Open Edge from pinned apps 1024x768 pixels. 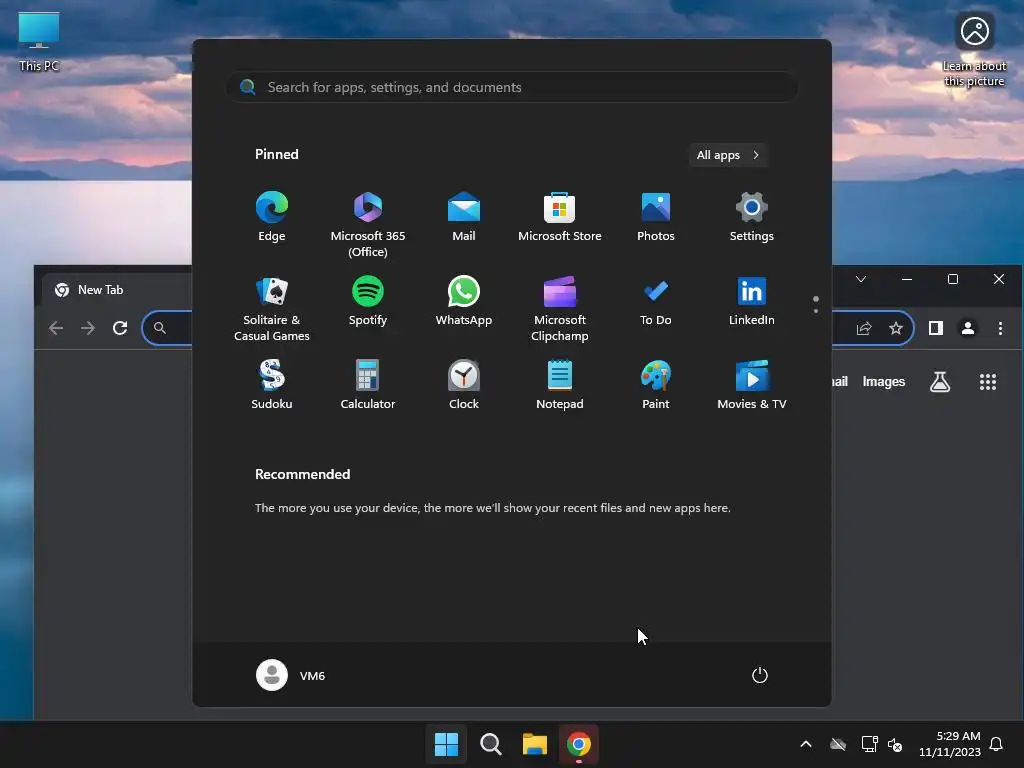click(272, 217)
